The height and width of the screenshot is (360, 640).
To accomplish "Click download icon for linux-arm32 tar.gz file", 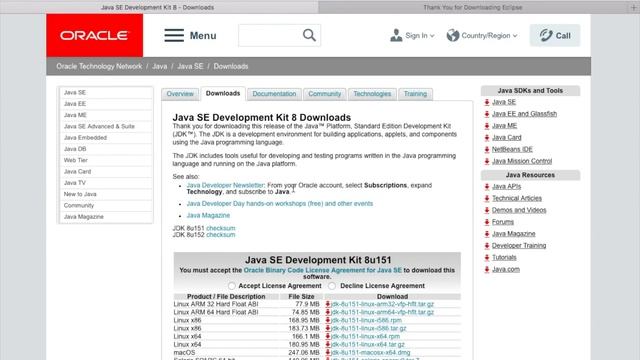I will pos(327,304).
